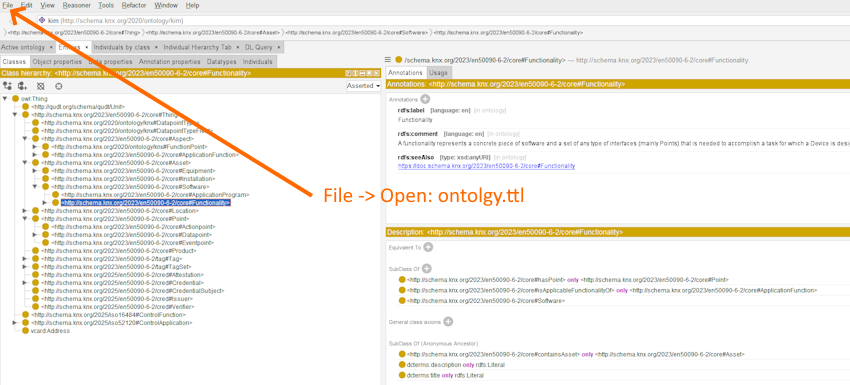Image resolution: width=850 pixels, height=385 pixels.
Task: Click core#Asset in the breadcrumb bar
Action: pyautogui.click(x=213, y=33)
